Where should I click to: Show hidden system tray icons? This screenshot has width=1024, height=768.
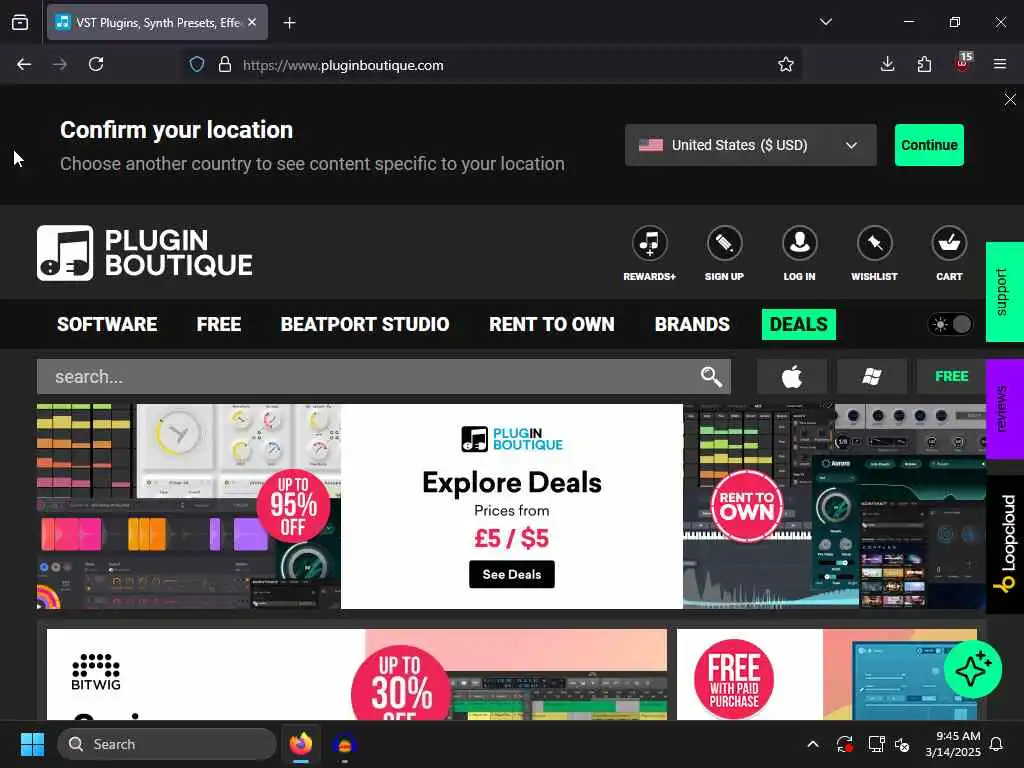[812, 744]
